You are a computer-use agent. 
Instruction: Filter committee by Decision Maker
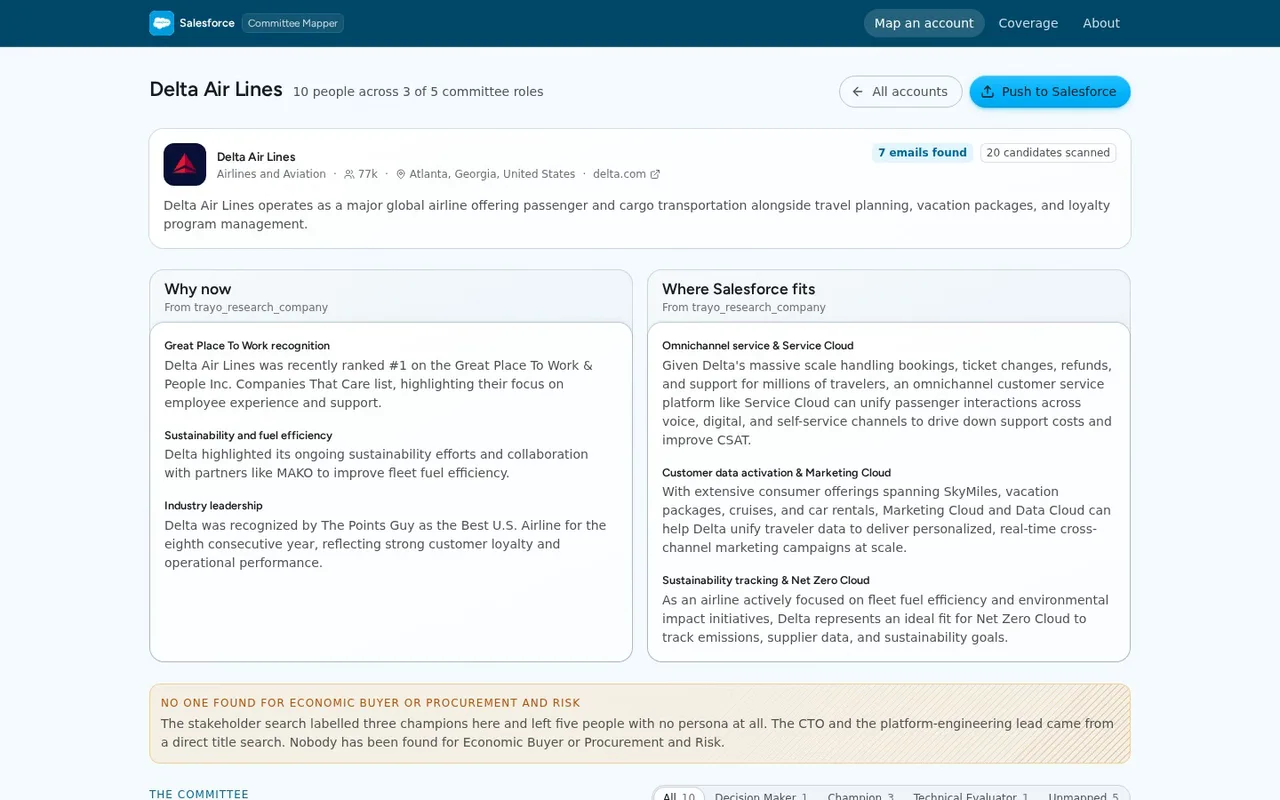[x=761, y=796]
